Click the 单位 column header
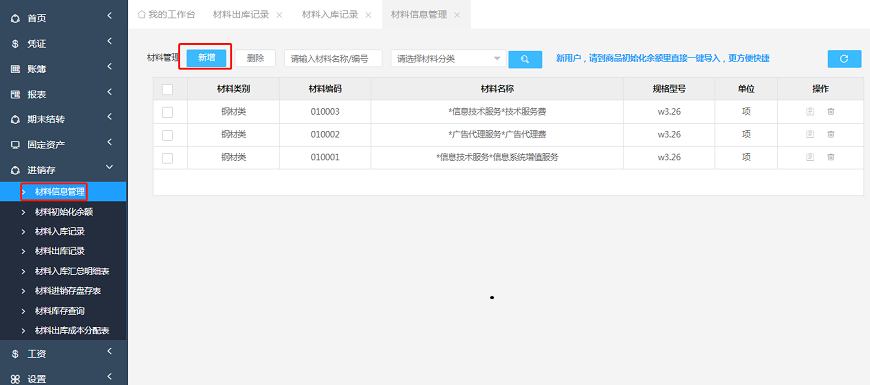870x385 pixels. coord(746,89)
